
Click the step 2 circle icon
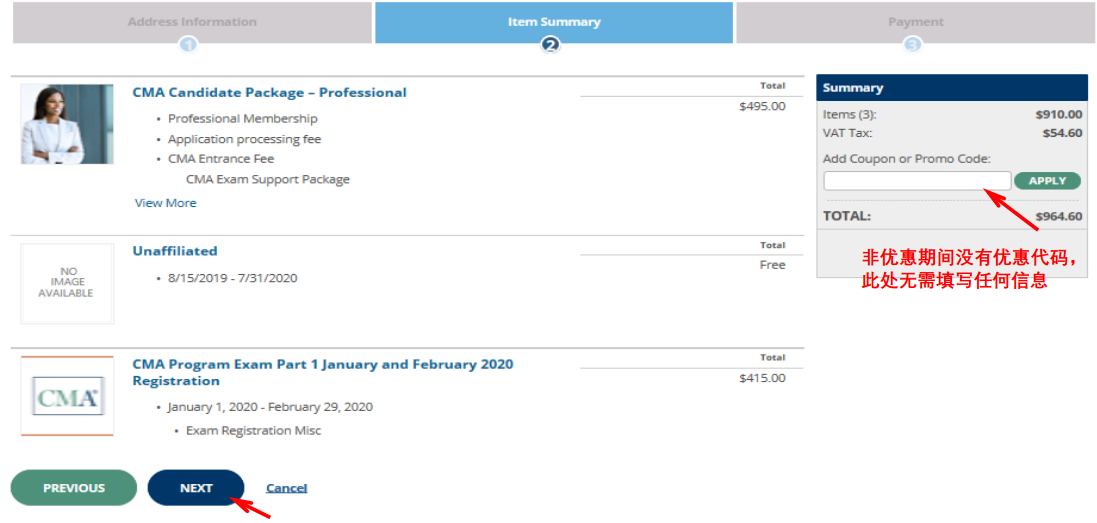[x=550, y=45]
